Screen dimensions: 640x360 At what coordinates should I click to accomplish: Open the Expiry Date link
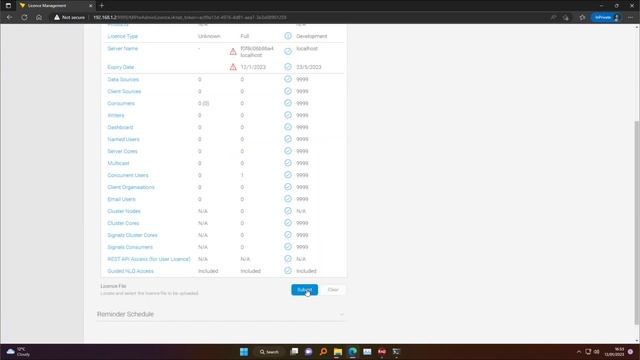point(120,67)
